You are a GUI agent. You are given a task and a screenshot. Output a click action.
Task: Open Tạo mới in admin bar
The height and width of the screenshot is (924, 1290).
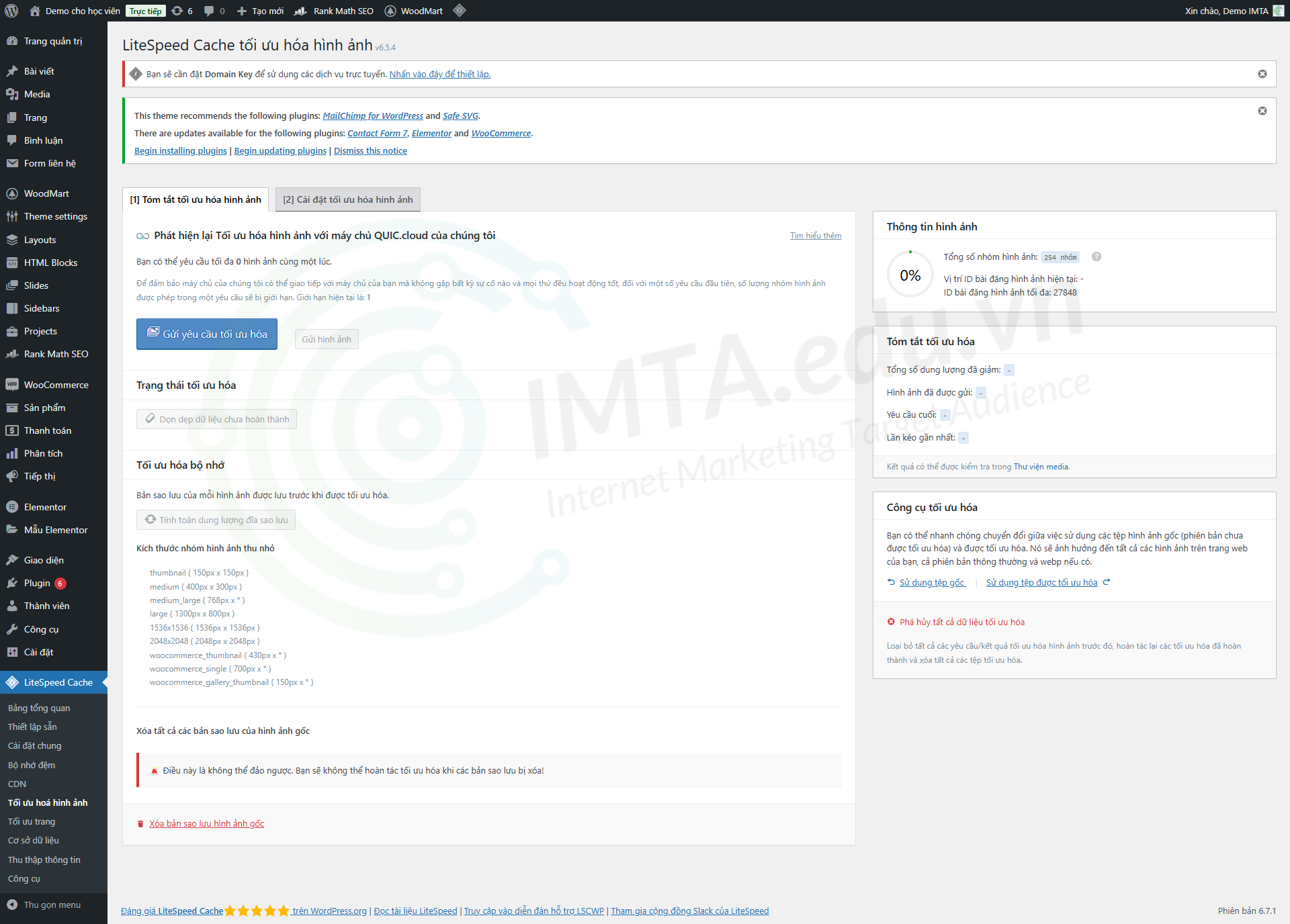tap(261, 11)
